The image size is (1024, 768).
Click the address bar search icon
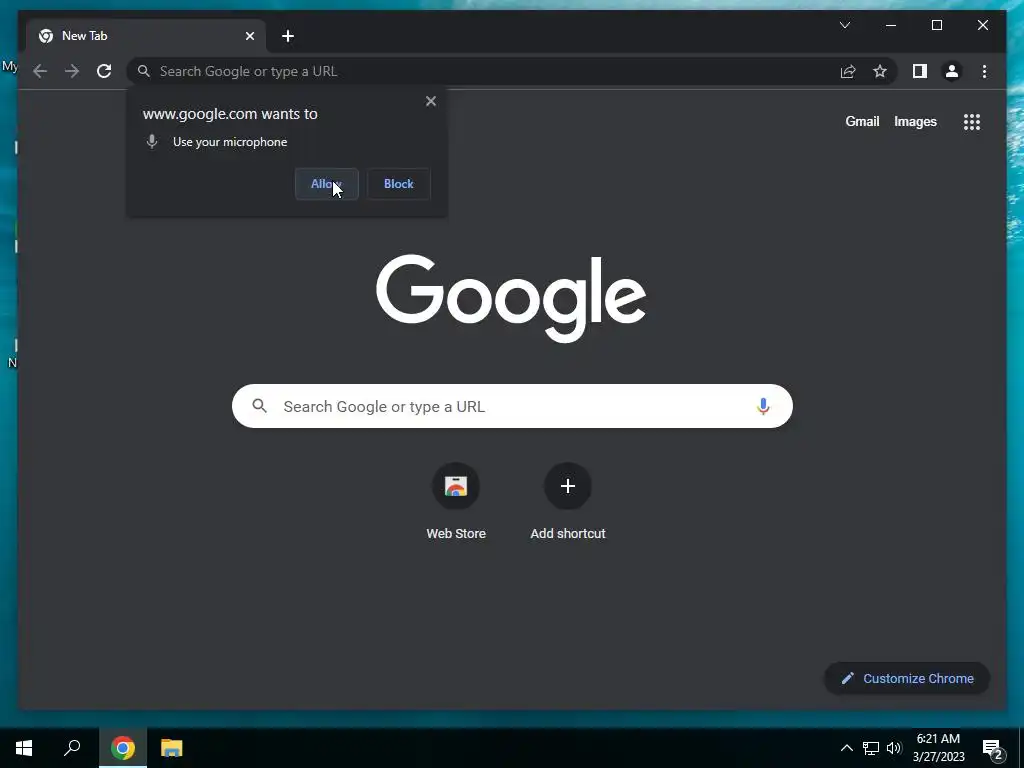pos(144,71)
